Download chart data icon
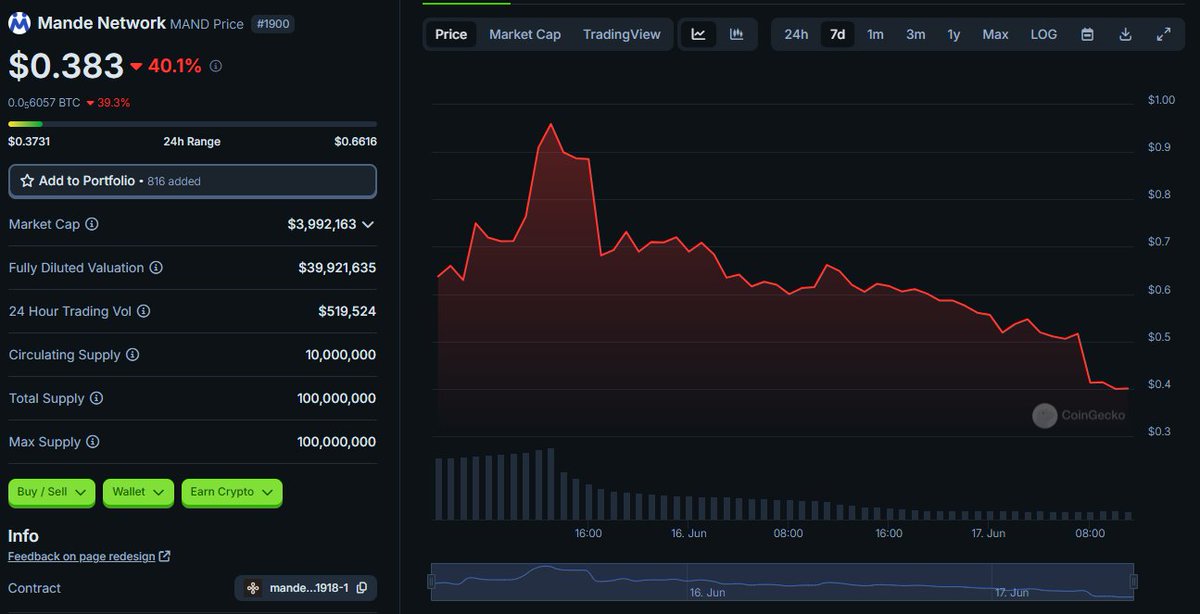The width and height of the screenshot is (1200, 614). tap(1125, 34)
